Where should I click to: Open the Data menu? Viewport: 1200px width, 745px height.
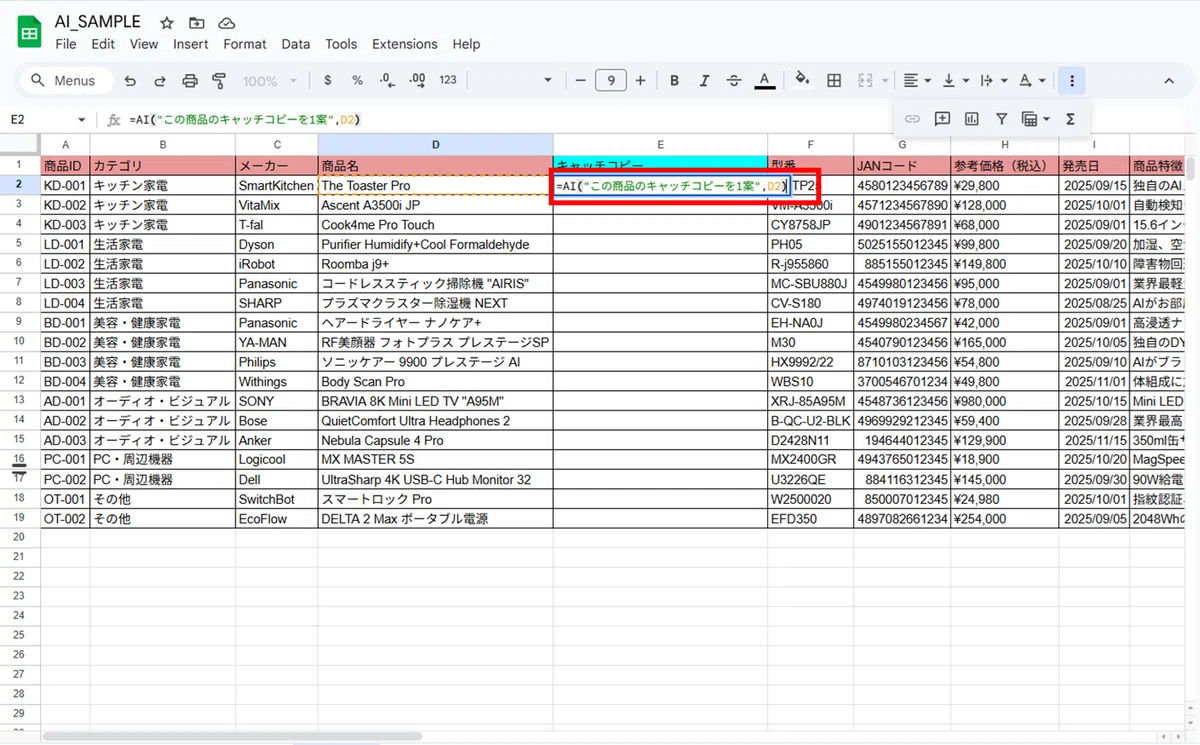(295, 44)
